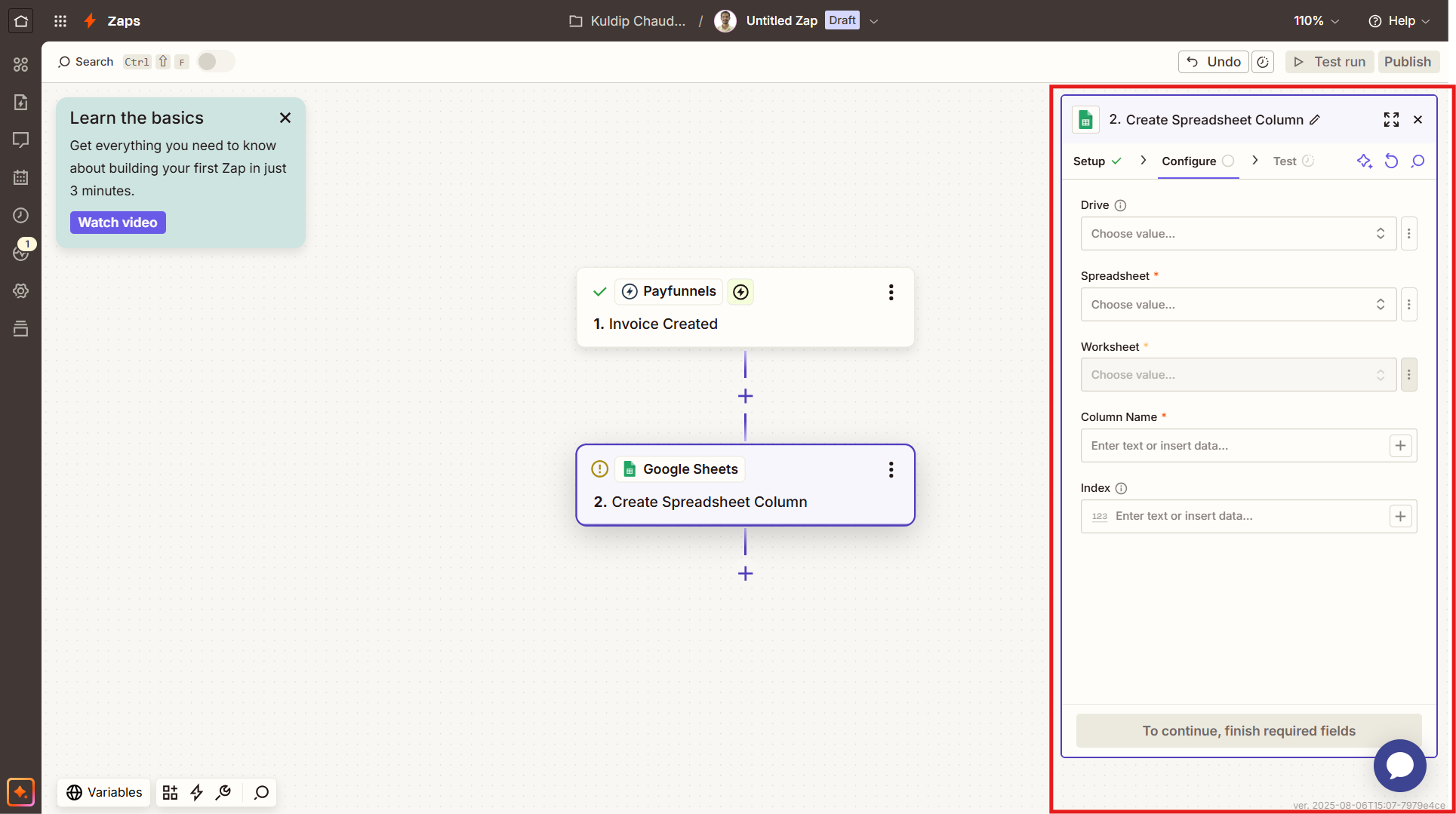Open the Worksheet dropdown
This screenshot has width=1456, height=814.
click(x=1238, y=375)
